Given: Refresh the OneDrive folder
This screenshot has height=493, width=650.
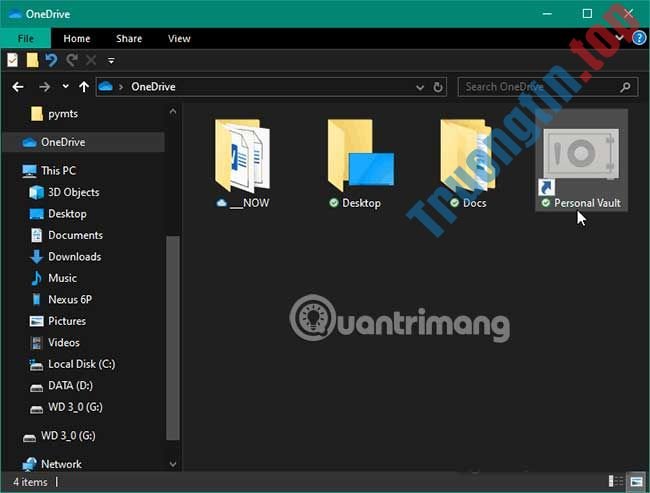Looking at the screenshot, I should [438, 87].
